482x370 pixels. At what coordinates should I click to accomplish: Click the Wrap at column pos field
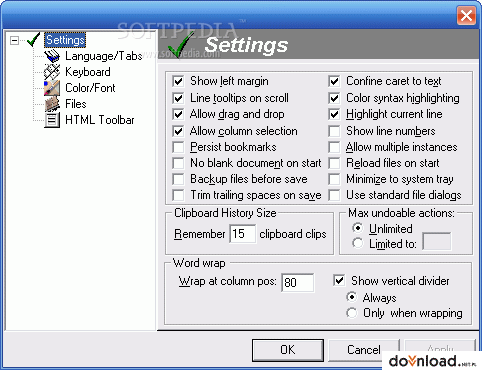298,283
